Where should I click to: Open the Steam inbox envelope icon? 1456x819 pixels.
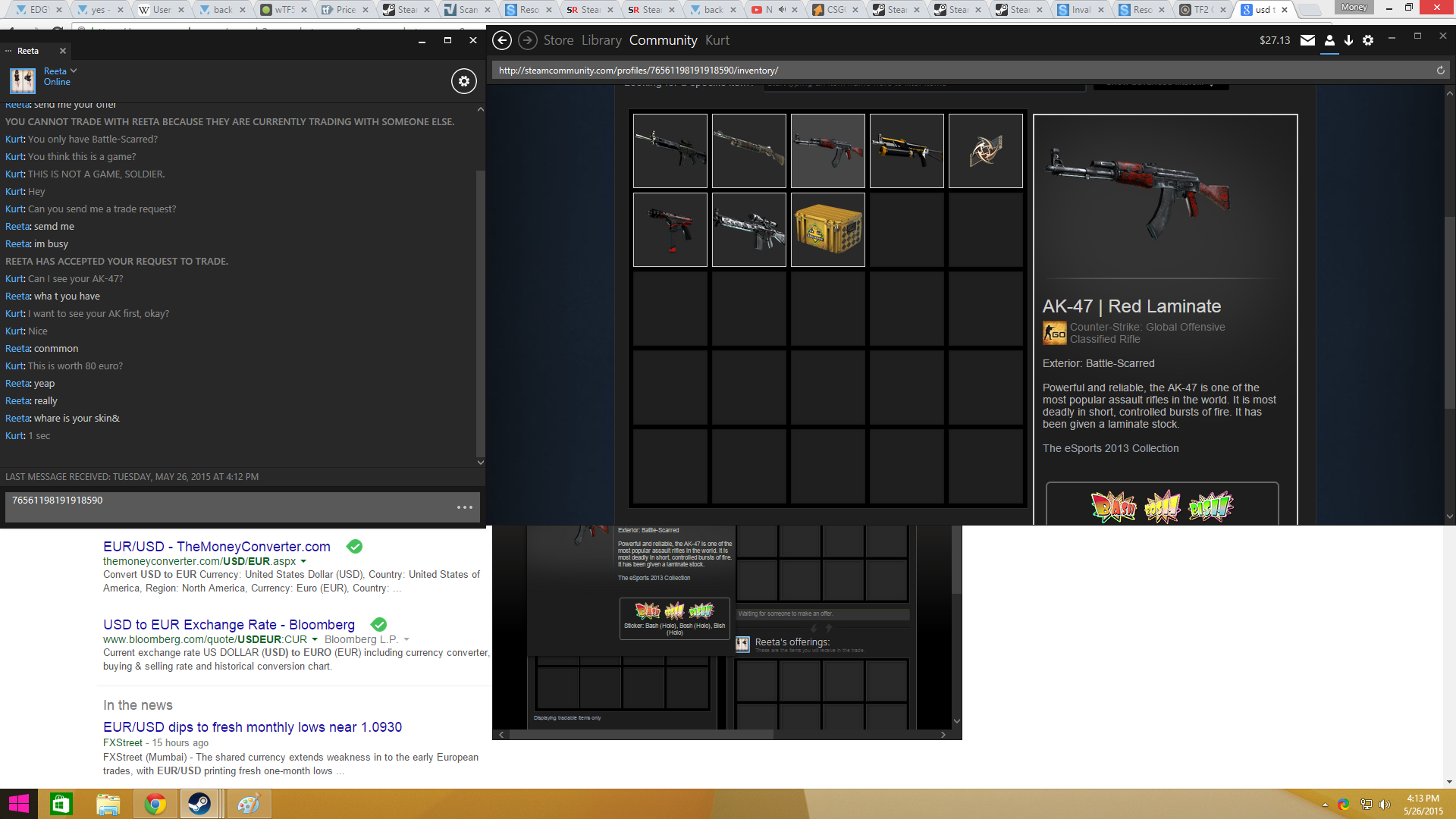pyautogui.click(x=1307, y=40)
